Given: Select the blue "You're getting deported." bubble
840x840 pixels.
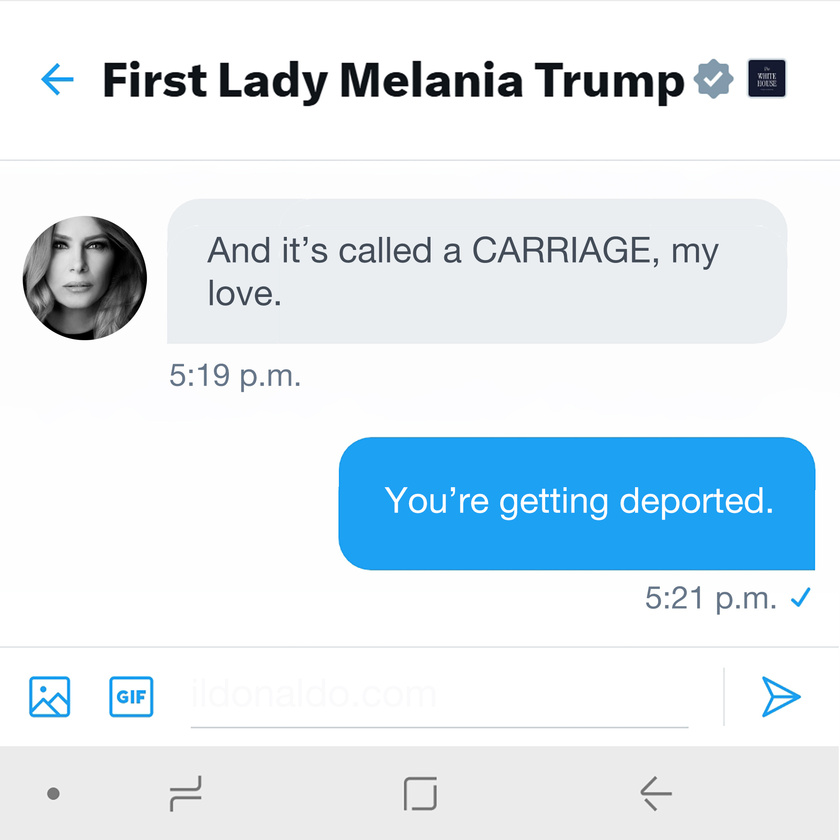Looking at the screenshot, I should click(577, 504).
